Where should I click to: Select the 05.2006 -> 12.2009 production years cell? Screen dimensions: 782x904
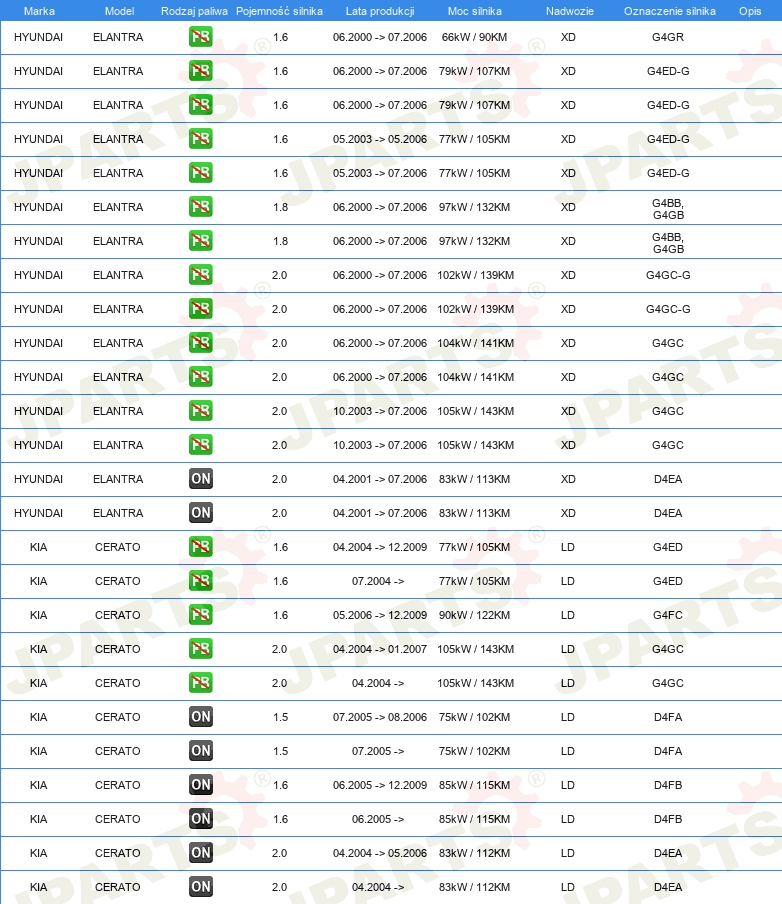(x=380, y=615)
